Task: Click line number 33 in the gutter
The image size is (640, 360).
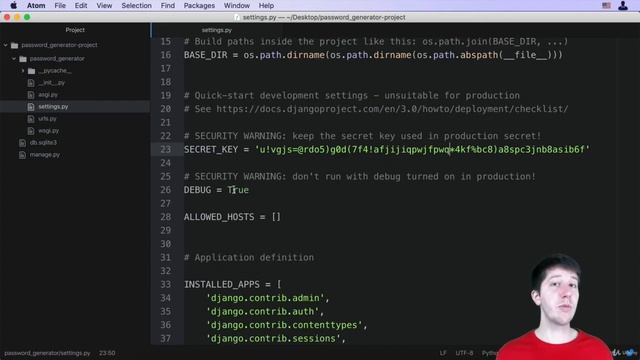Action: [165, 284]
